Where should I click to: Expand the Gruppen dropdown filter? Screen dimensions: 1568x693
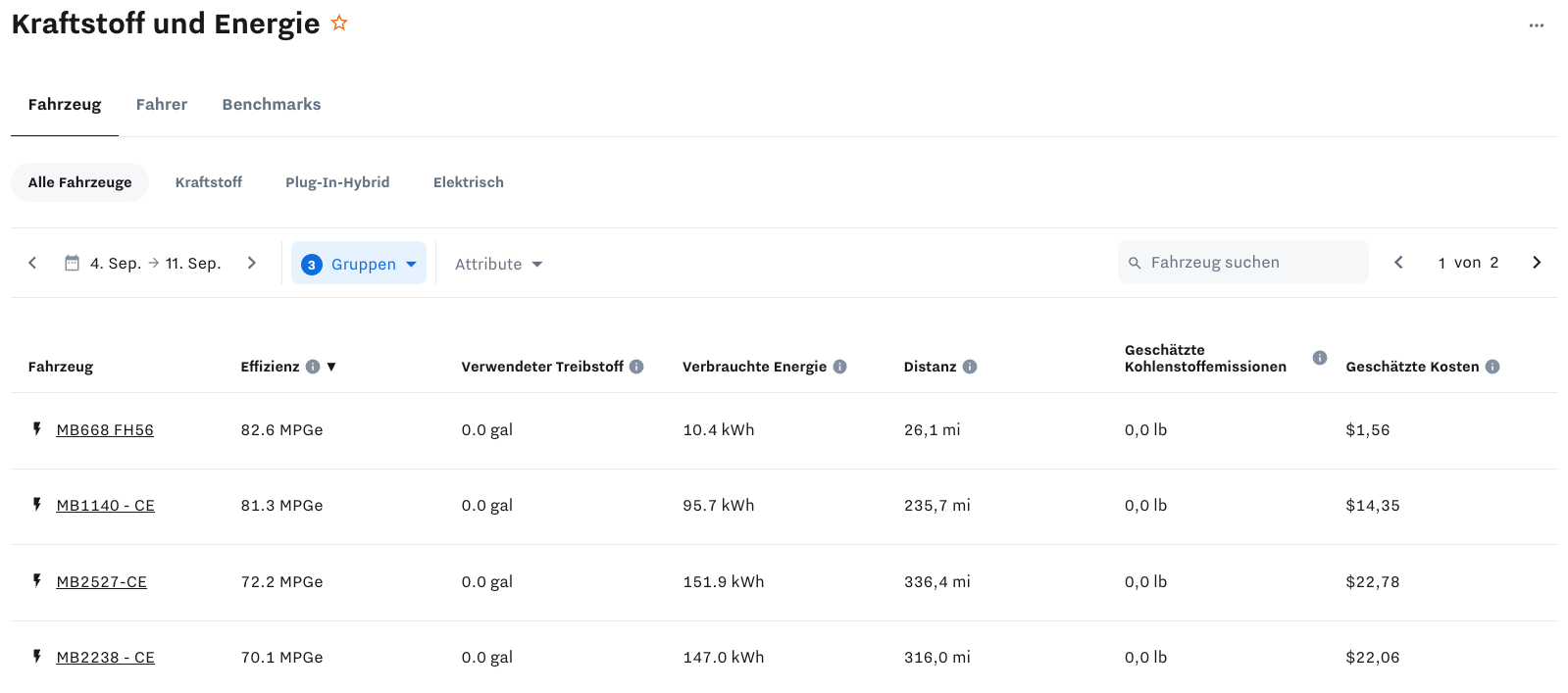[359, 264]
